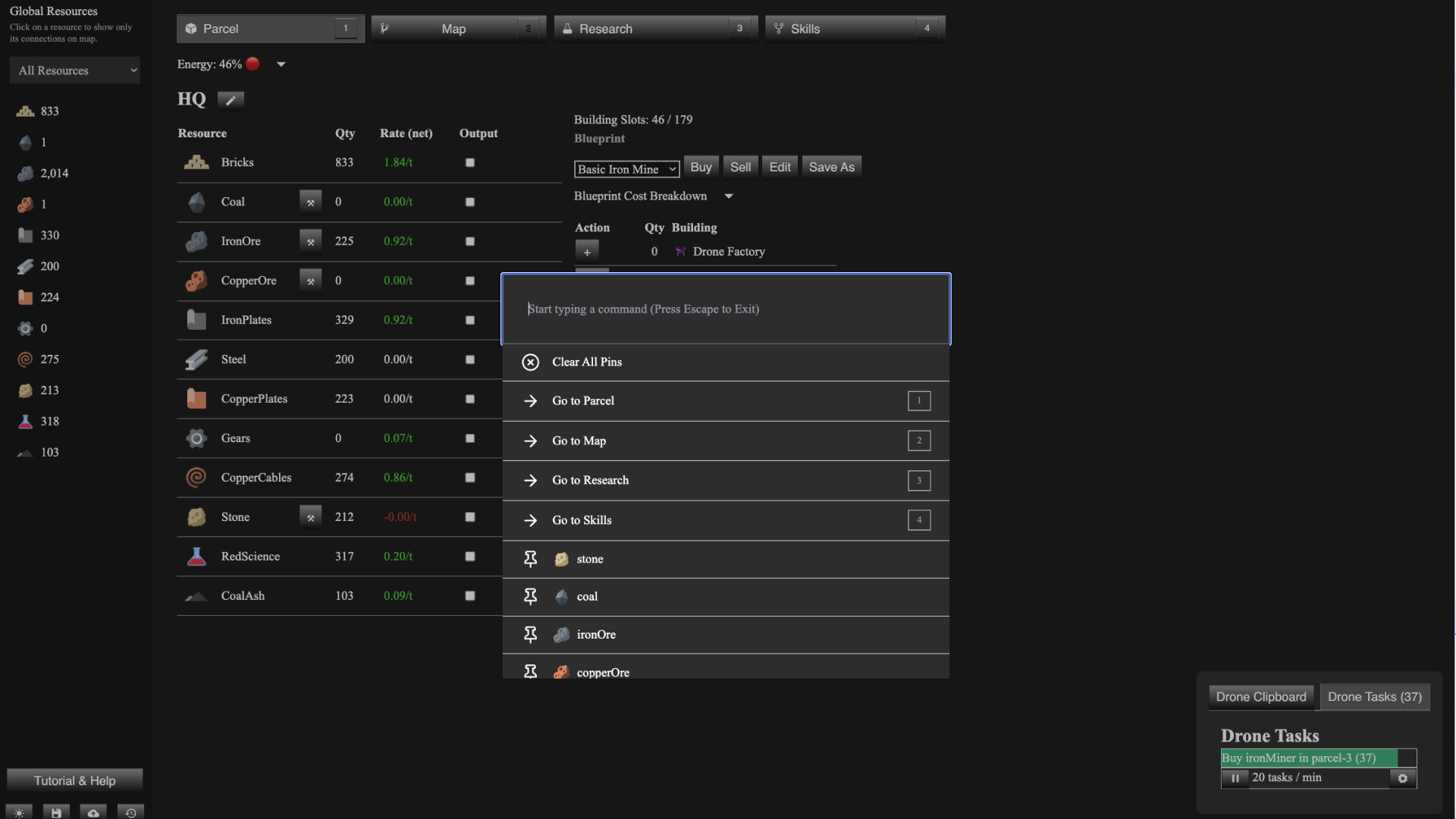Focus the command palette input field
1456x819 pixels.
tap(726, 309)
